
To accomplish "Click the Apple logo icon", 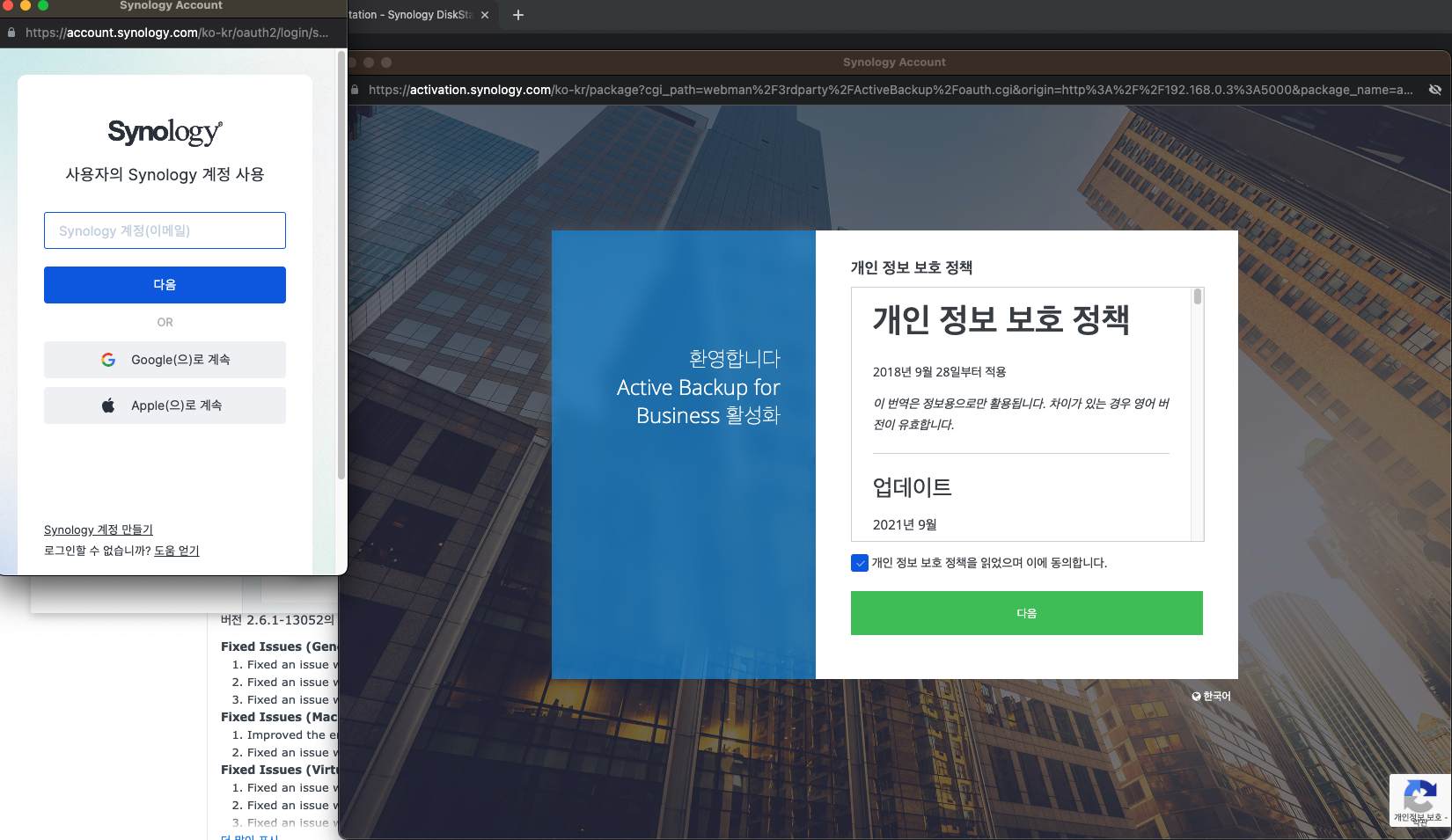I will tap(108, 405).
